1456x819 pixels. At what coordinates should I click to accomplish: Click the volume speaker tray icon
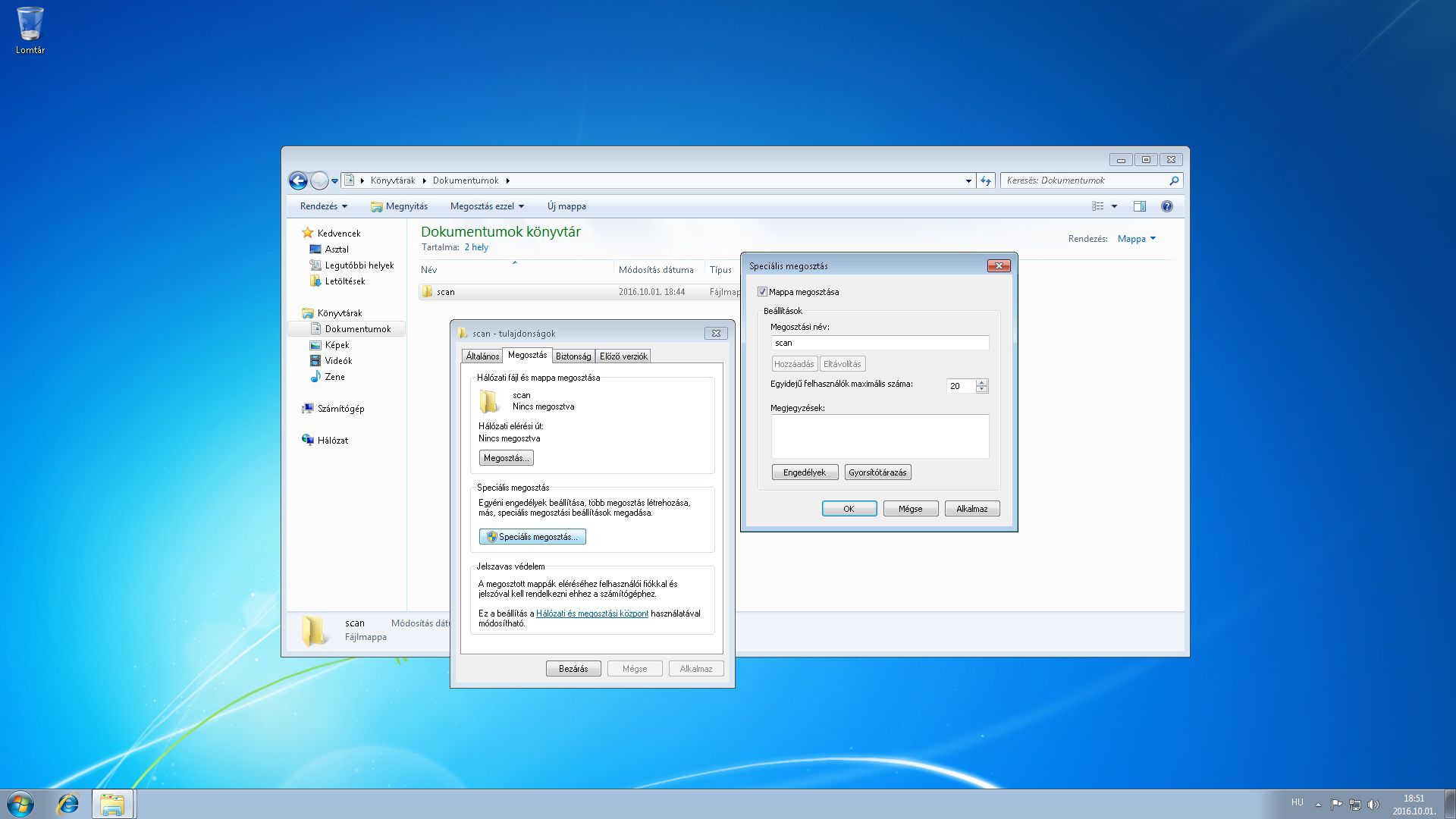1373,805
